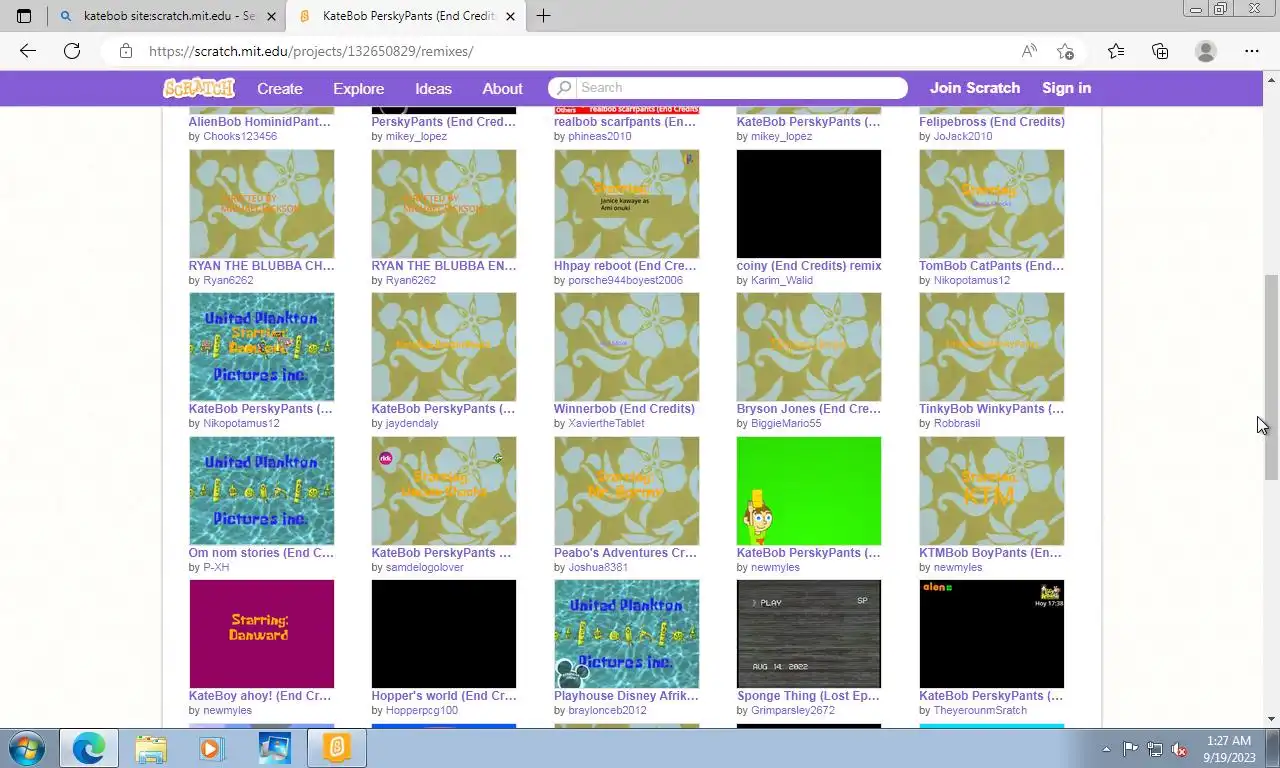Screen dimensions: 1280x768
Task: Click Join Scratch
Action: click(975, 88)
